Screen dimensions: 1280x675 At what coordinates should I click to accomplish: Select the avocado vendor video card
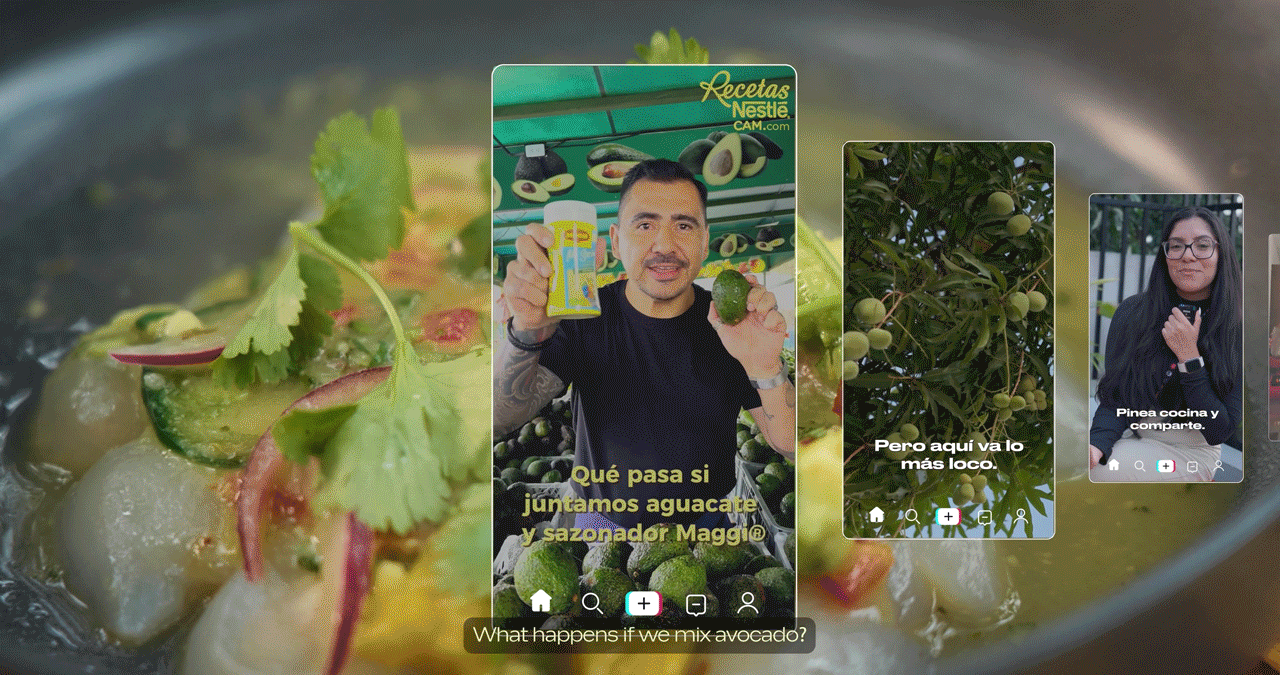click(644, 348)
